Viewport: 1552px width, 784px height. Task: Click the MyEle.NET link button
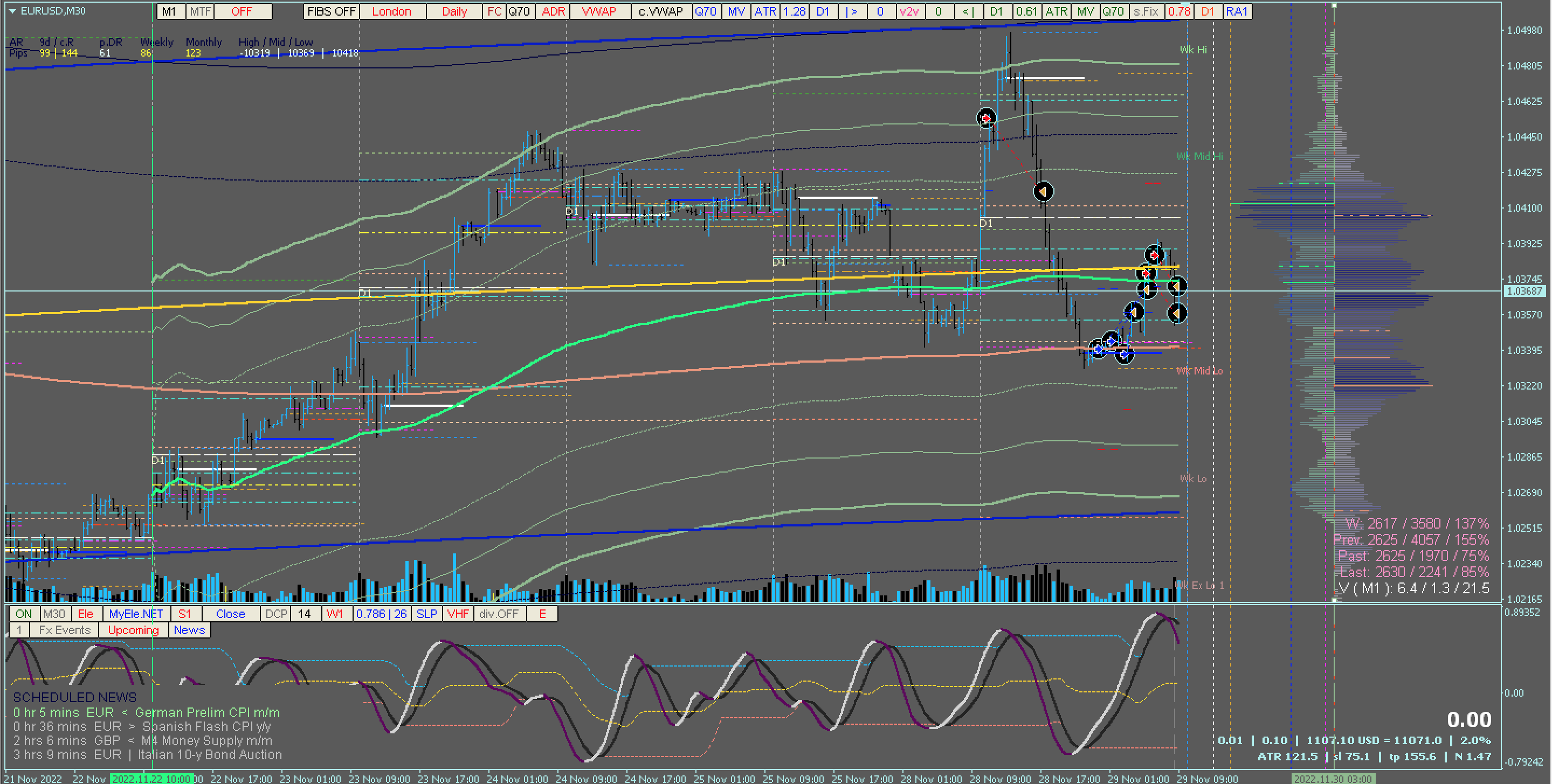[136, 614]
